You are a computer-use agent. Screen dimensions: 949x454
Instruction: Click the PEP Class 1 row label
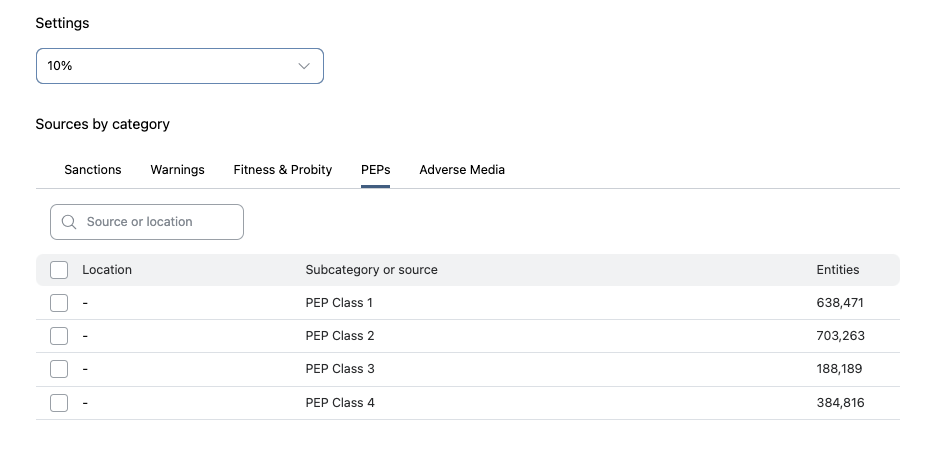(x=340, y=303)
